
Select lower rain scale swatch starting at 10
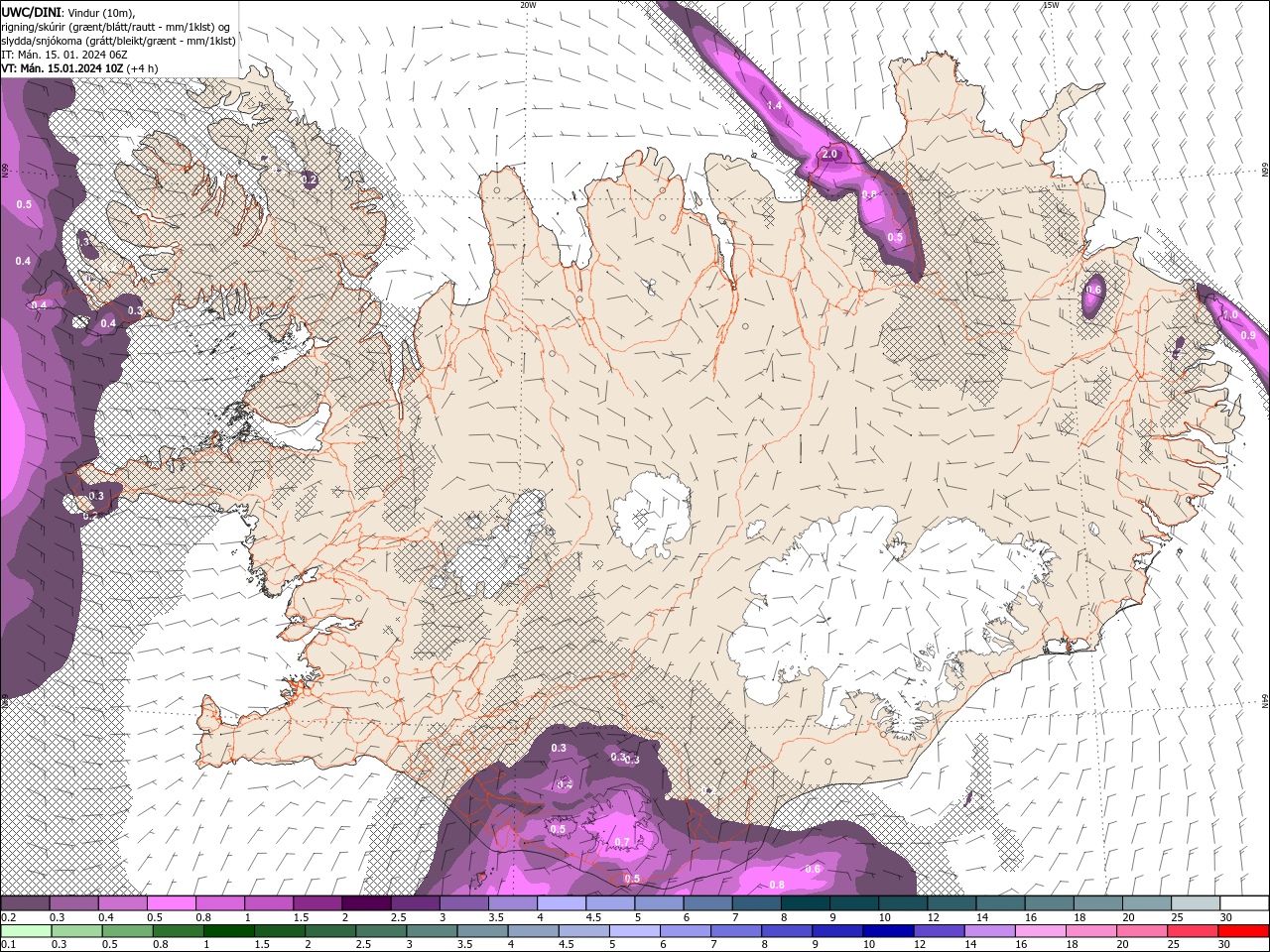click(x=889, y=931)
